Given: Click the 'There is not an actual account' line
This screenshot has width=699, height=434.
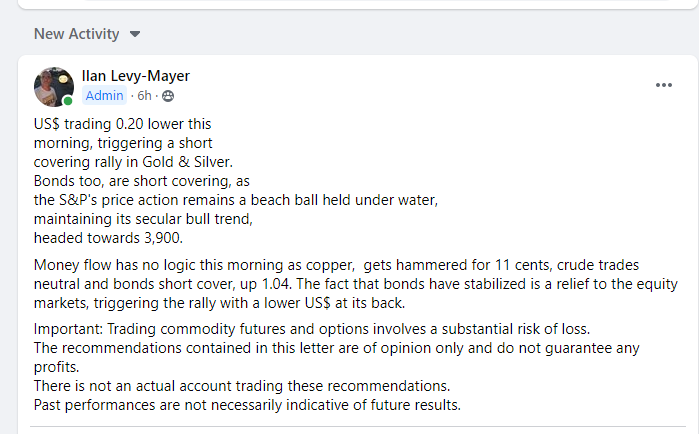Looking at the screenshot, I should click(240, 385).
